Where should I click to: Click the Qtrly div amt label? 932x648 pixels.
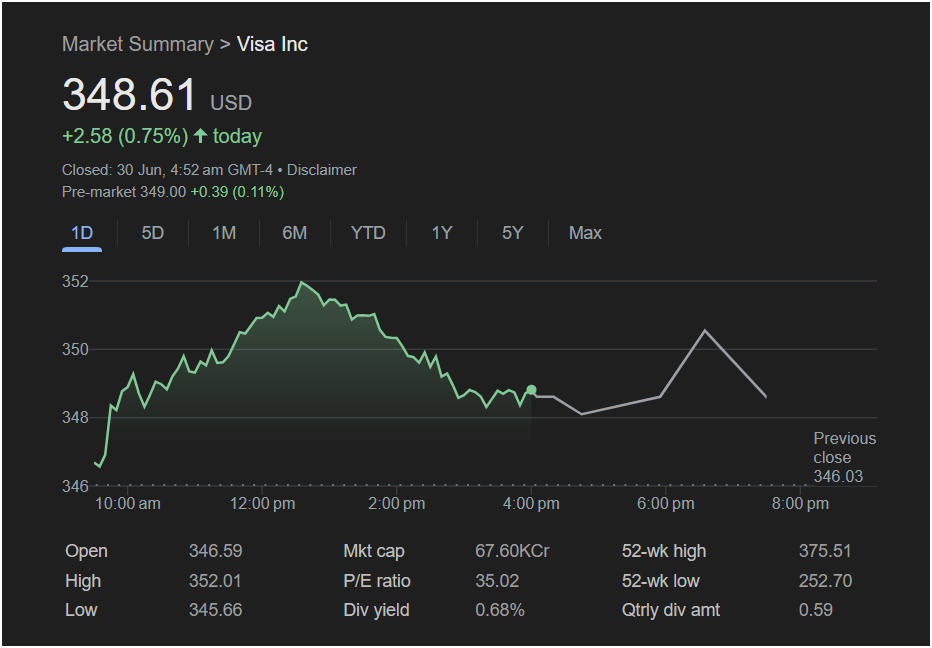point(670,610)
